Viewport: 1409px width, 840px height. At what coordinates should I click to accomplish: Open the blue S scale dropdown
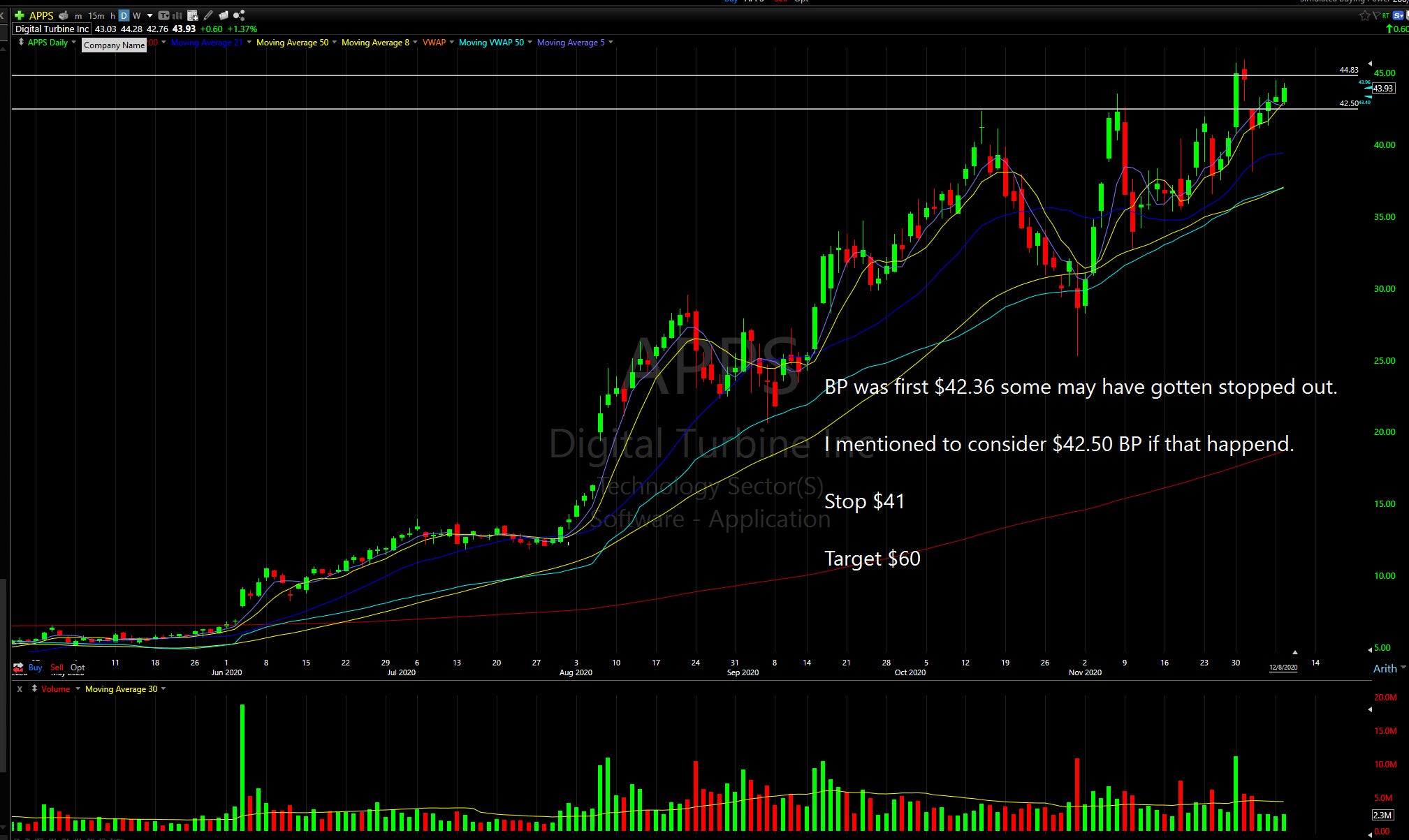(x=1398, y=15)
